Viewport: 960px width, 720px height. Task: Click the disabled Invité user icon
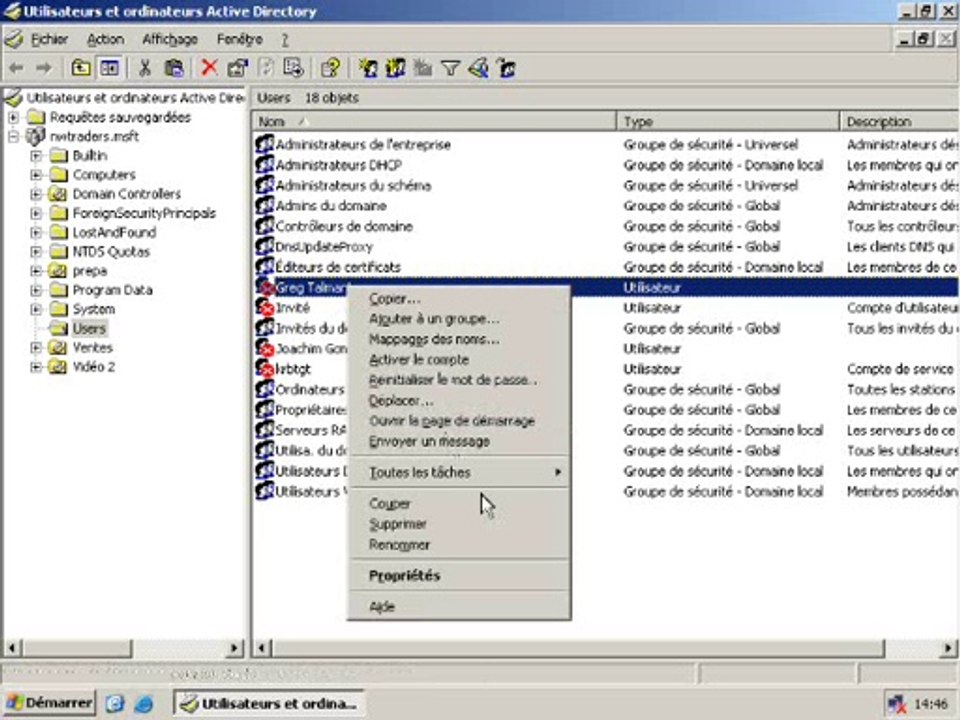pos(265,308)
